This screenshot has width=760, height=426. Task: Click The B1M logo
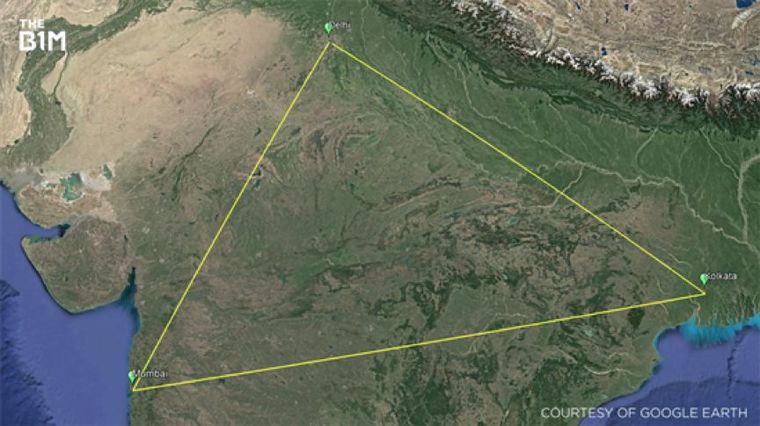point(42,35)
